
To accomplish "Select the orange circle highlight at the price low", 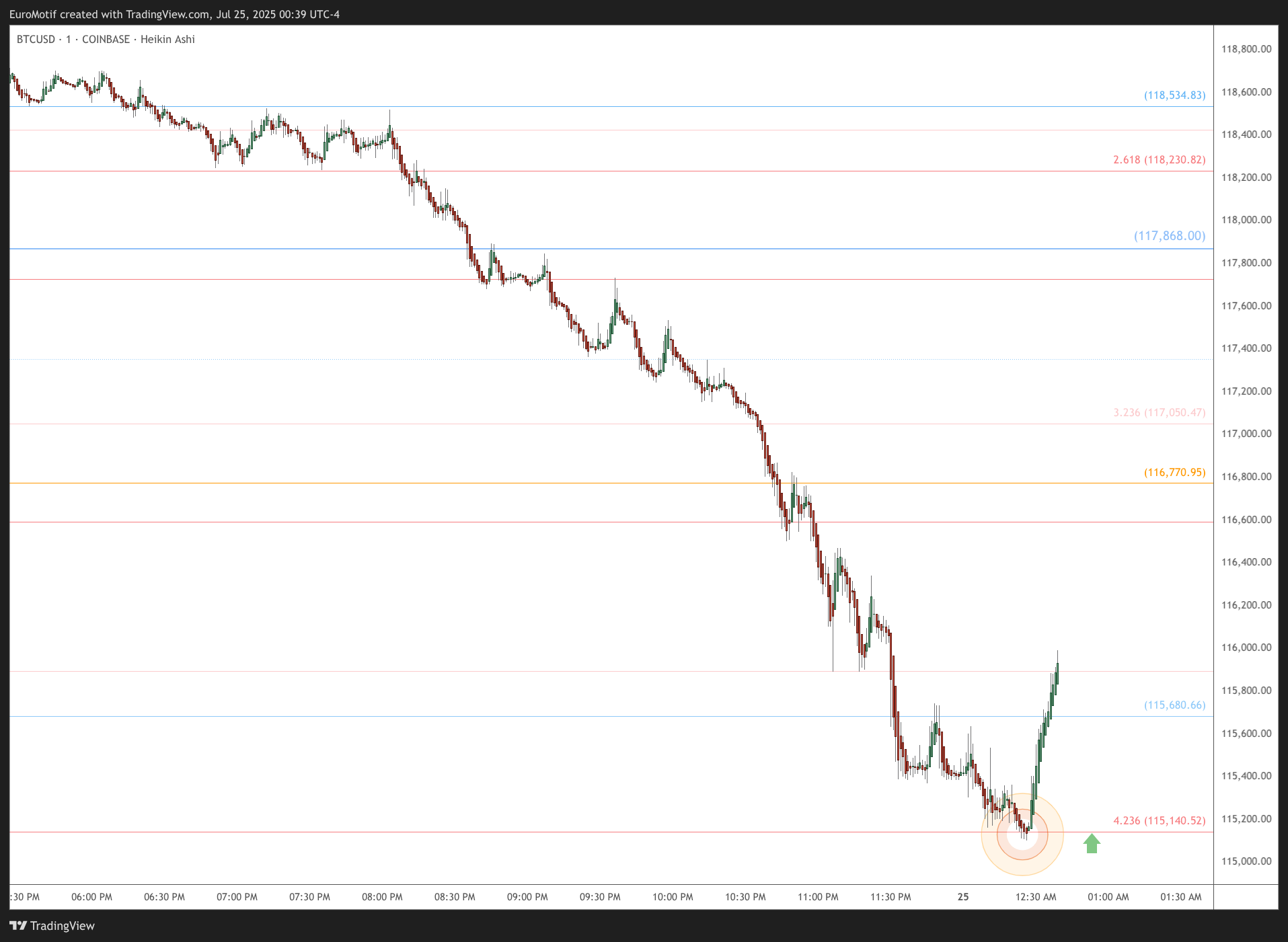I will (x=1022, y=834).
